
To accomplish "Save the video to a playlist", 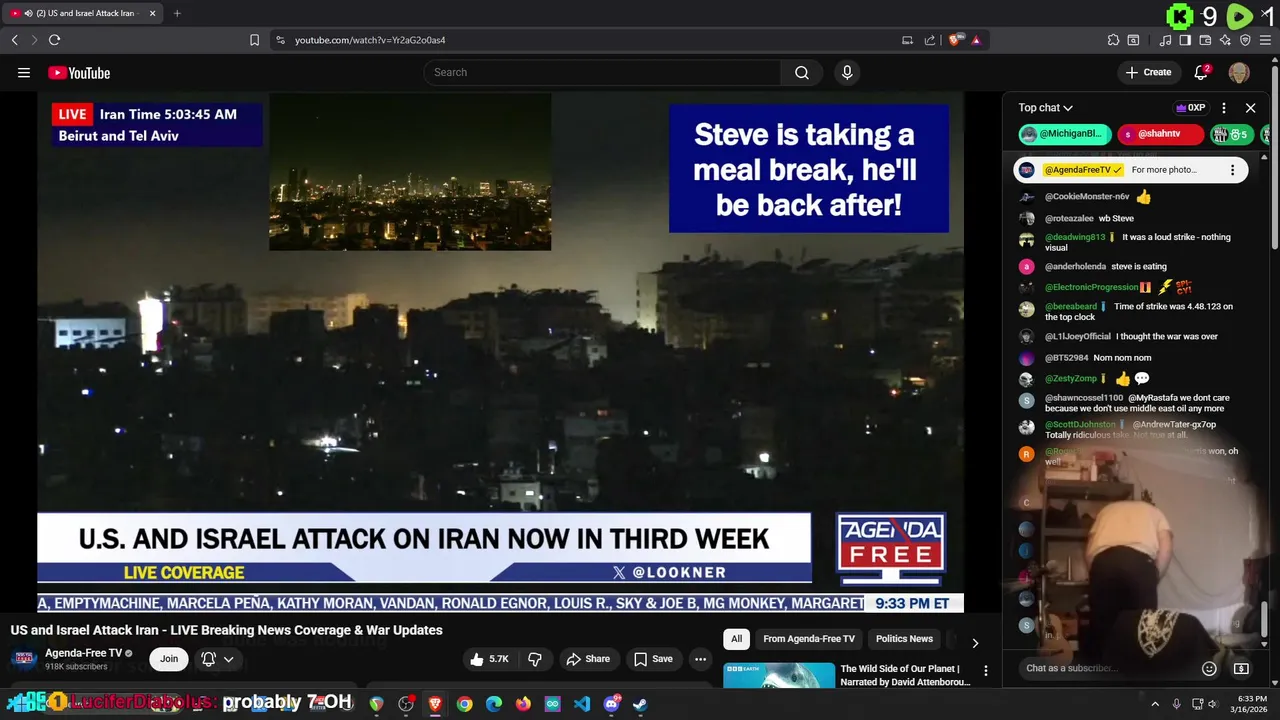I will tap(653, 659).
